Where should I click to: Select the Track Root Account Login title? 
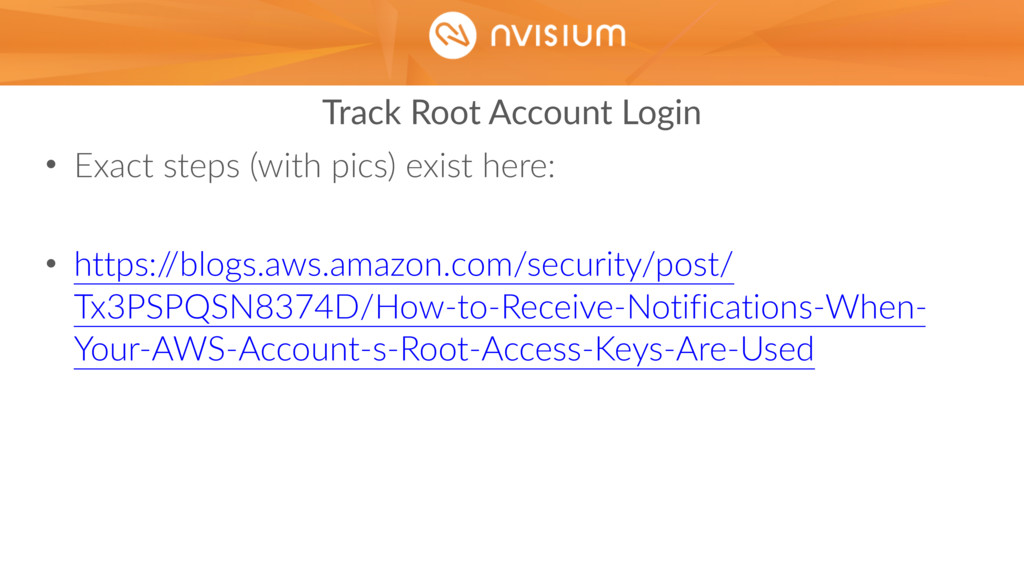click(x=512, y=113)
